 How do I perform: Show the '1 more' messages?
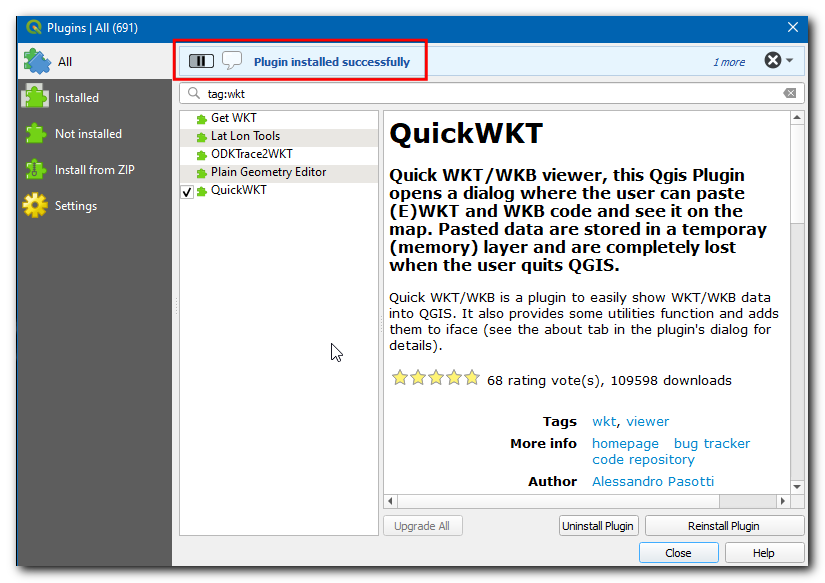tap(728, 62)
